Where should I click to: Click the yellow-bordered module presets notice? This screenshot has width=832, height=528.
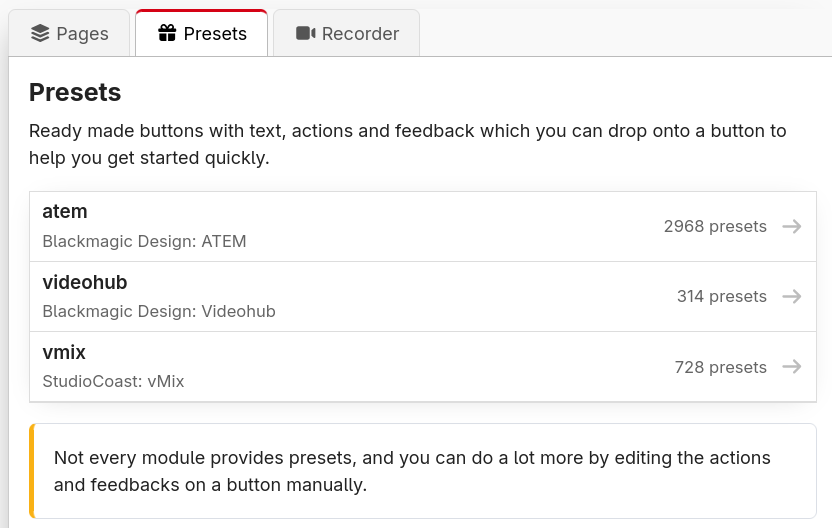[423, 471]
